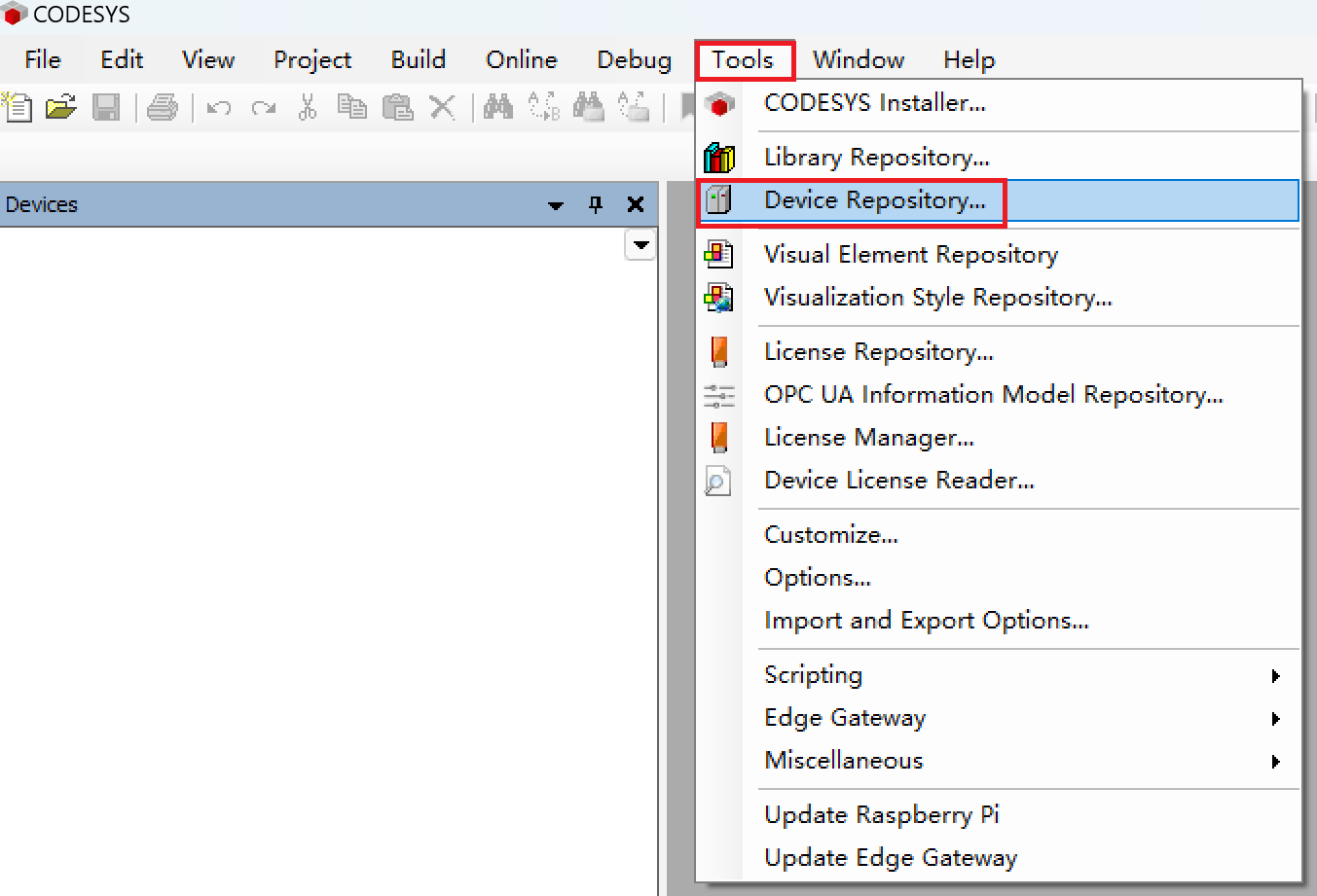Image resolution: width=1317 pixels, height=896 pixels.
Task: Click the Save floppy disk icon
Action: (x=105, y=106)
